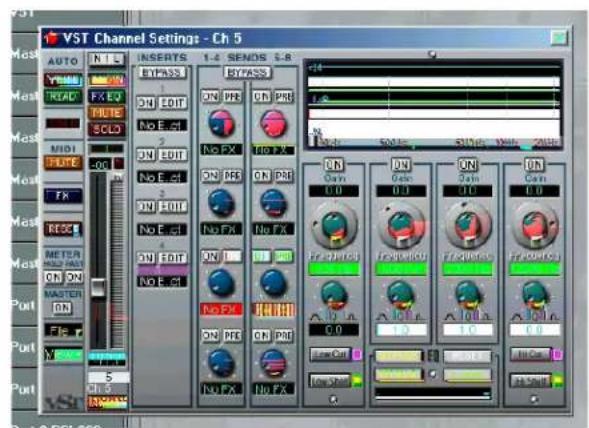Click third EQ band Q knob
The height and width of the screenshot is (428, 589).
click(x=468, y=296)
